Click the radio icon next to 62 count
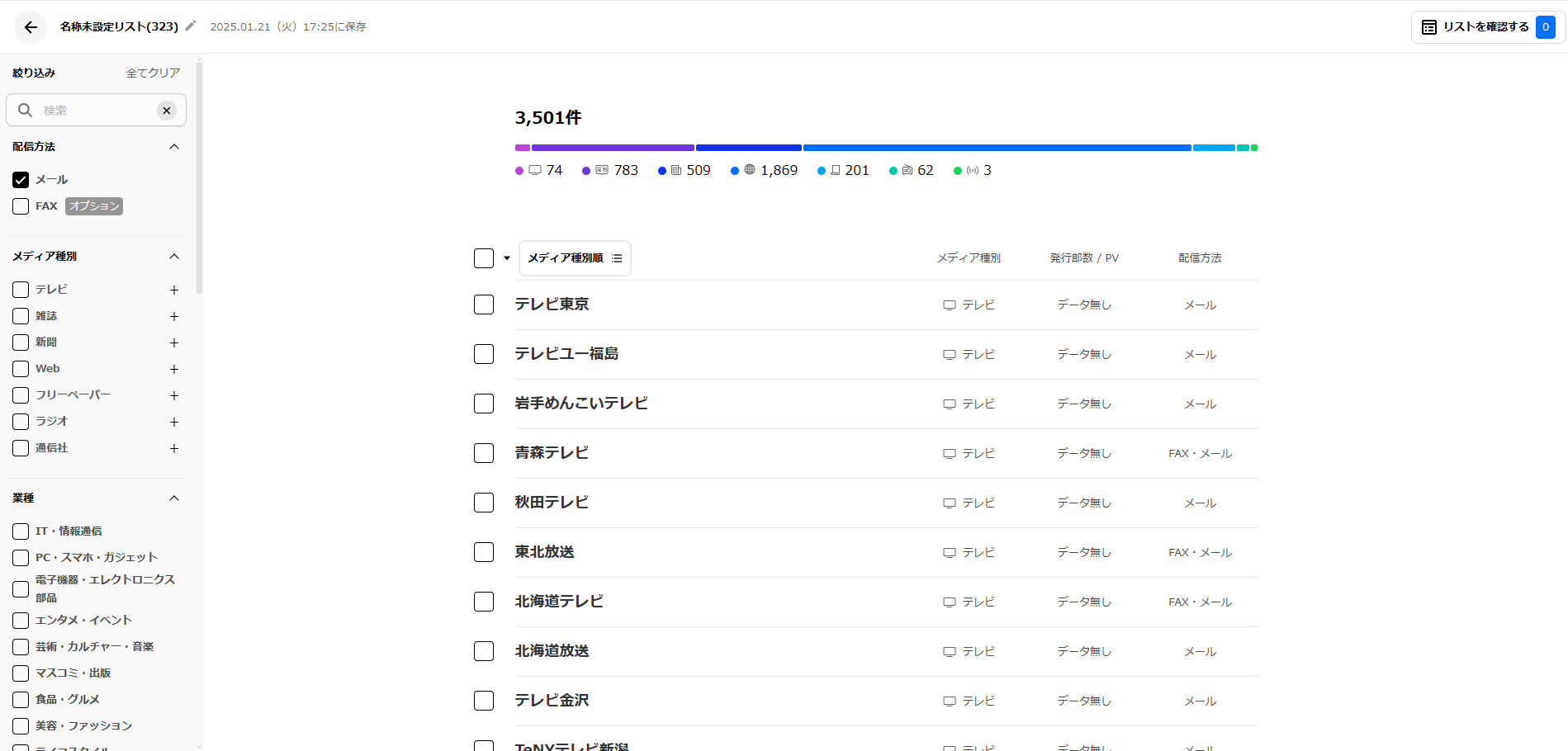The image size is (1568, 751). [907, 170]
